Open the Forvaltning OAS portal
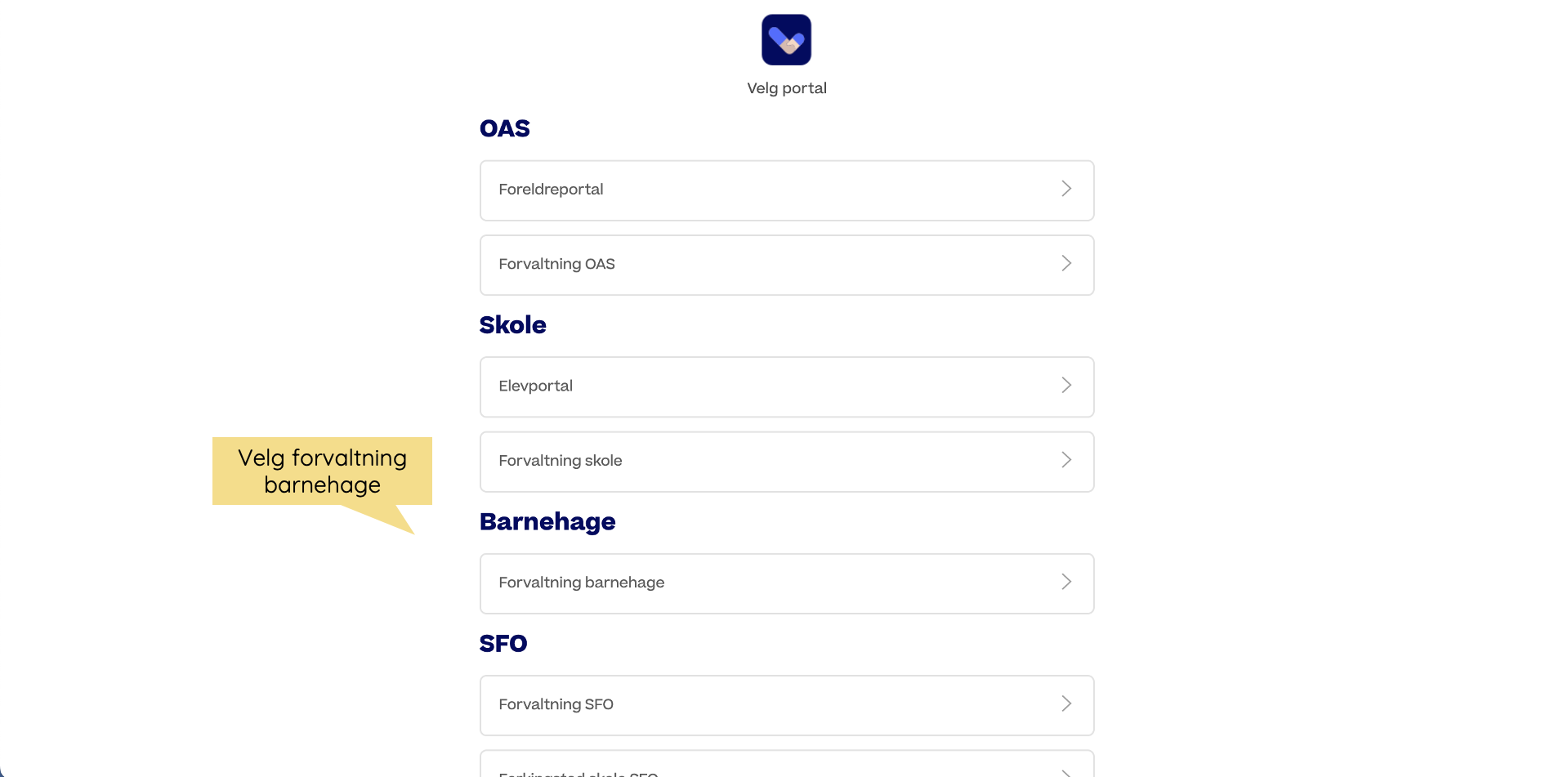 click(x=787, y=265)
